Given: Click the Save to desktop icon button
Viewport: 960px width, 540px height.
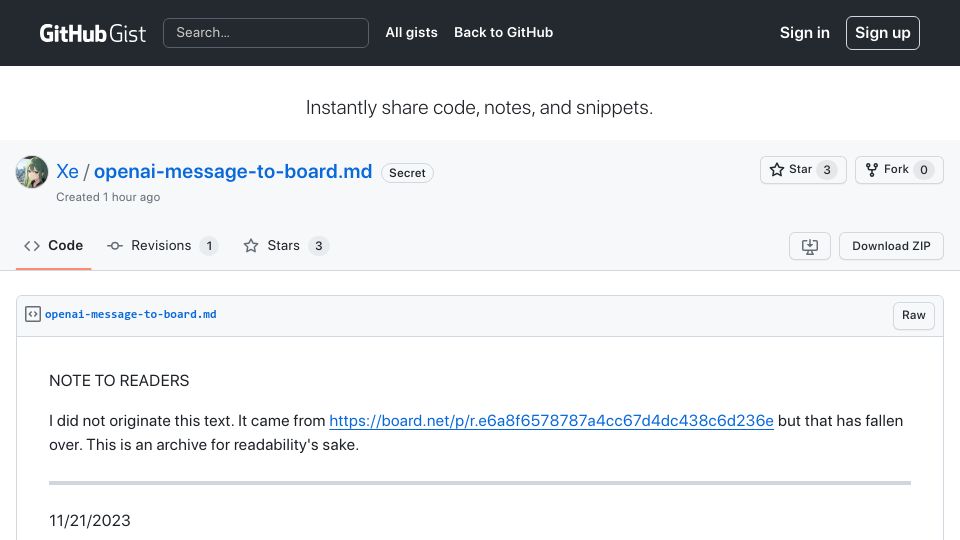Looking at the screenshot, I should pyautogui.click(x=809, y=246).
